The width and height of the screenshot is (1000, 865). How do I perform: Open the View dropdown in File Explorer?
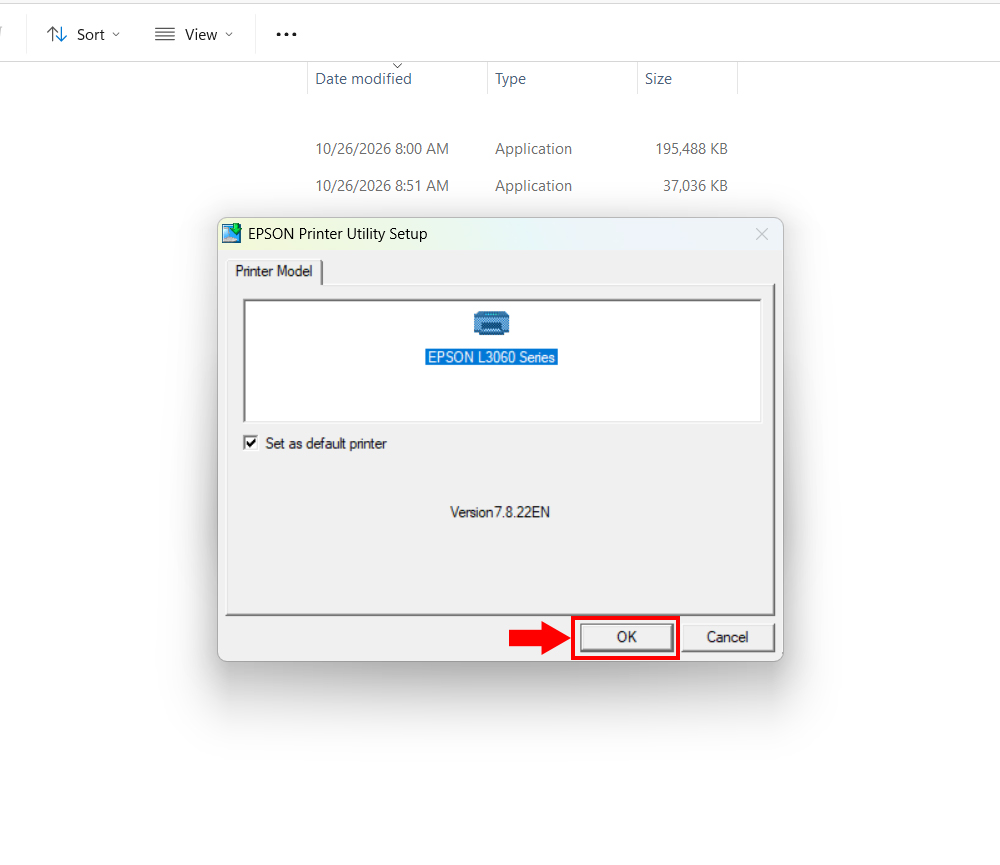click(194, 34)
